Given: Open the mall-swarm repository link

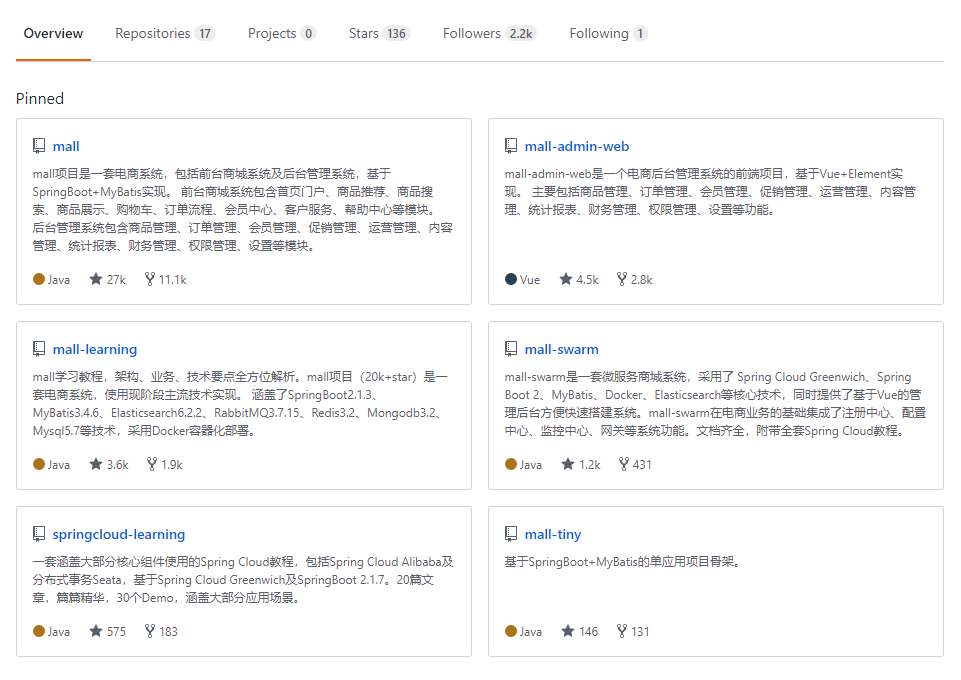Looking at the screenshot, I should click(561, 349).
